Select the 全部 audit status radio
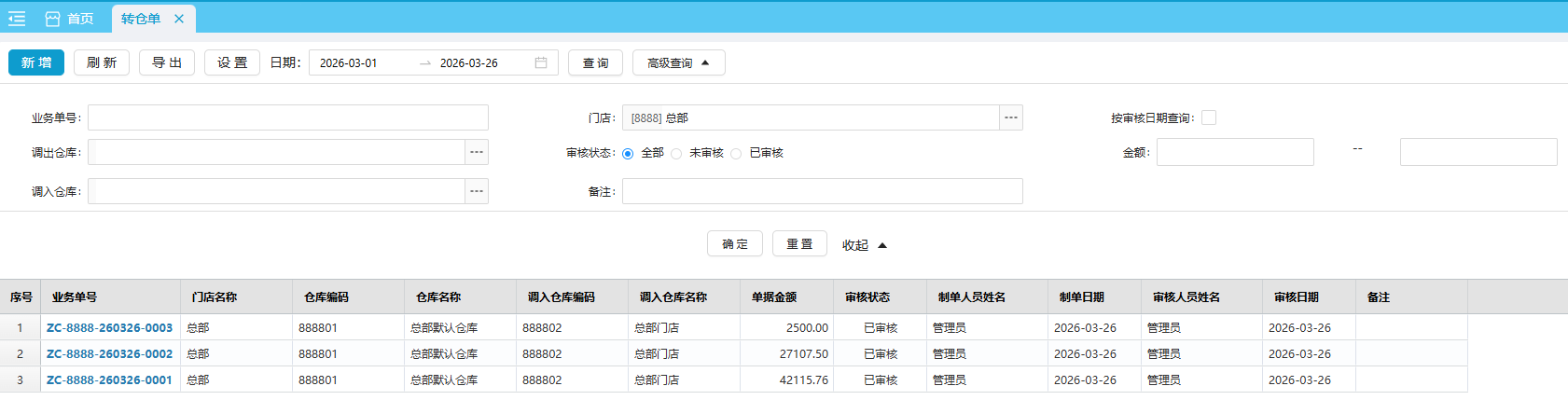This screenshot has height=400, width=1568. (x=628, y=154)
